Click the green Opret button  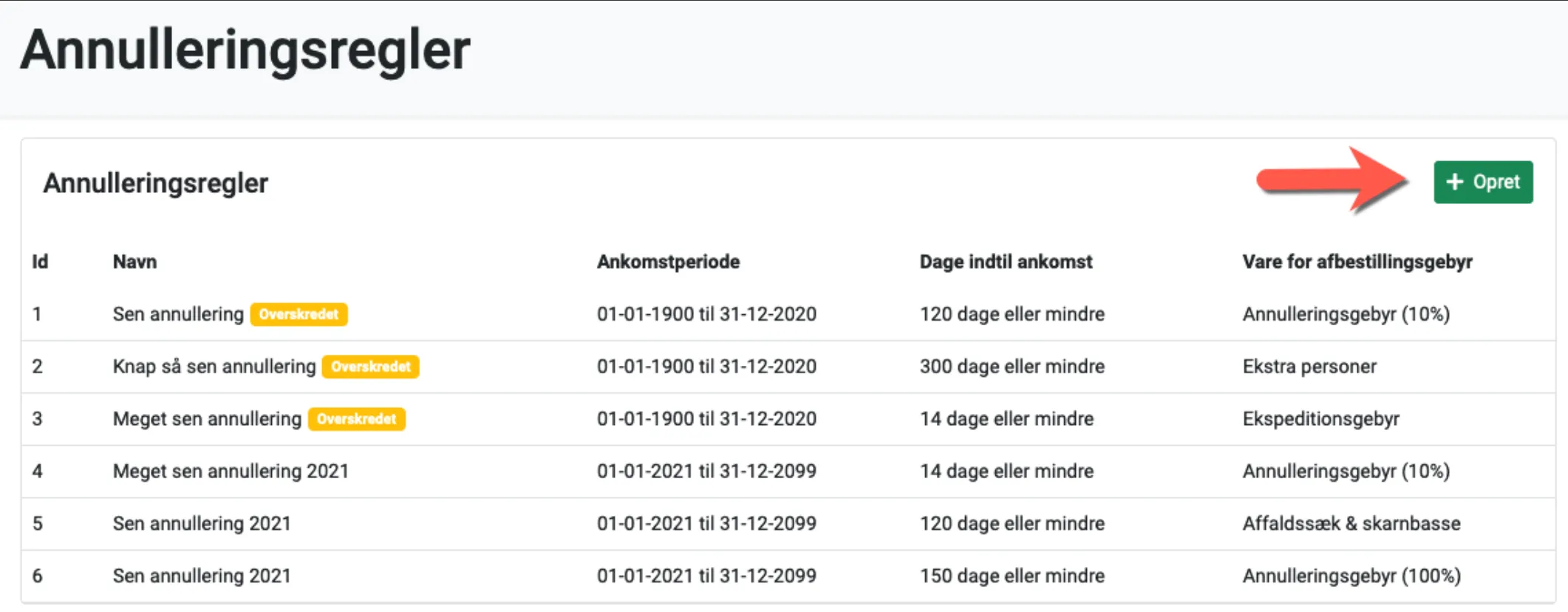click(1483, 182)
